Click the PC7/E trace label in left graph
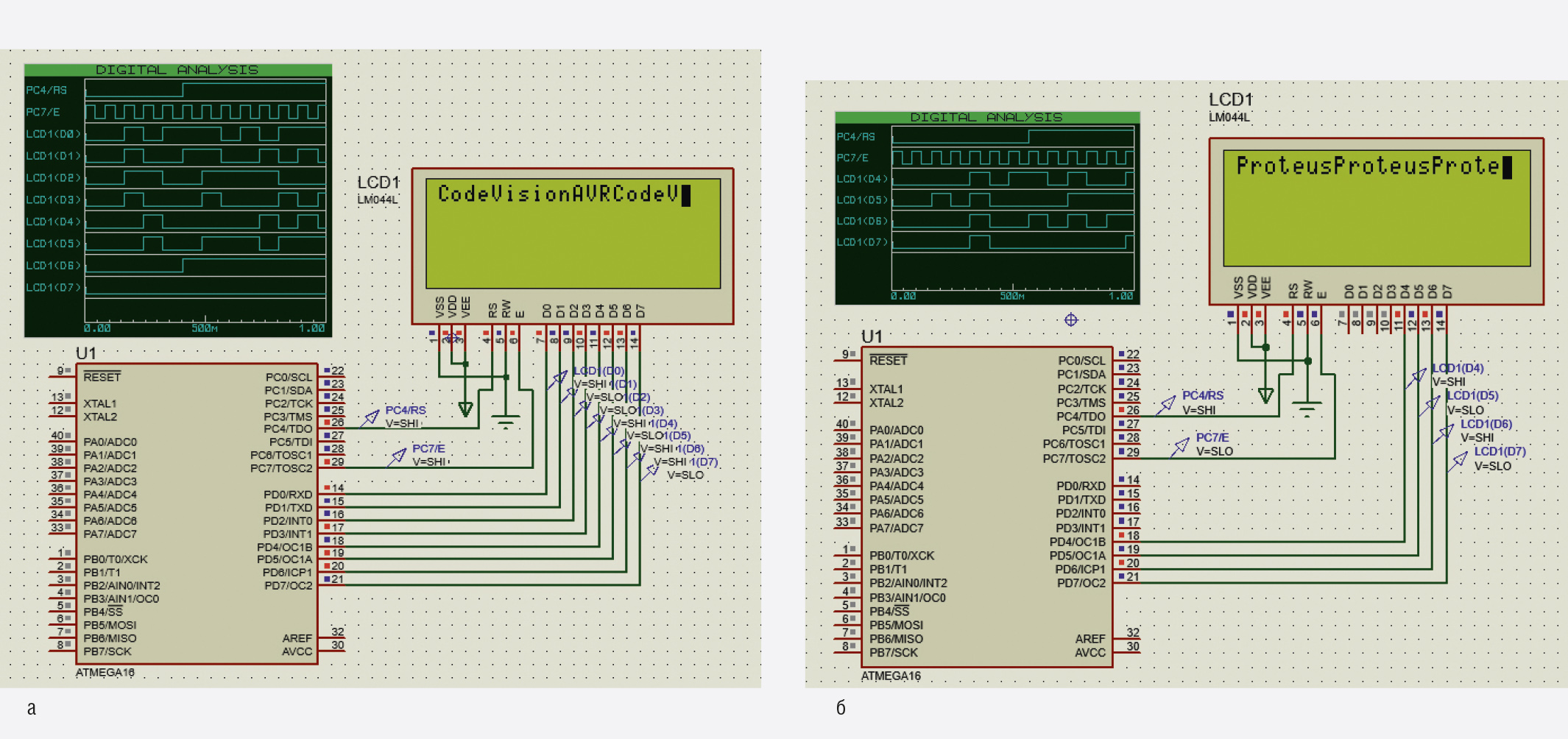The image size is (1568, 739). click(43, 112)
